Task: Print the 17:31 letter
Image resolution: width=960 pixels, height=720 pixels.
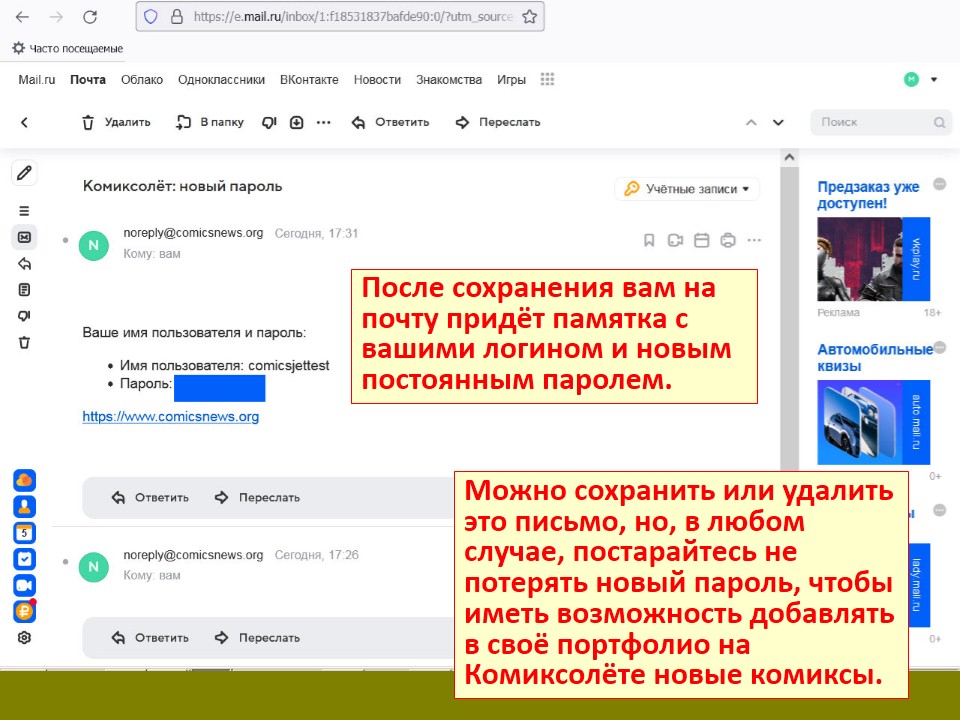Action: pyautogui.click(x=728, y=240)
